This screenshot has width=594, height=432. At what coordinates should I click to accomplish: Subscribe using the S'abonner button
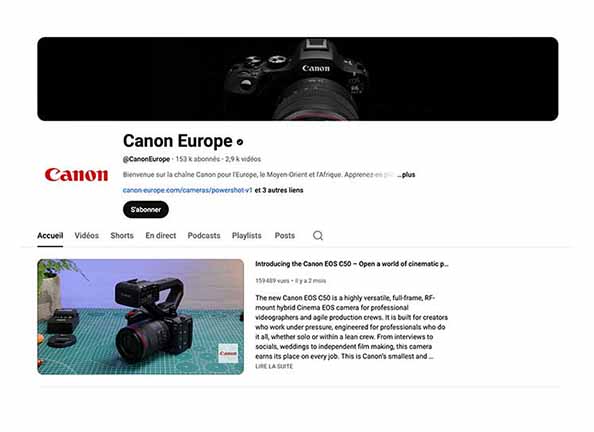[146, 210]
